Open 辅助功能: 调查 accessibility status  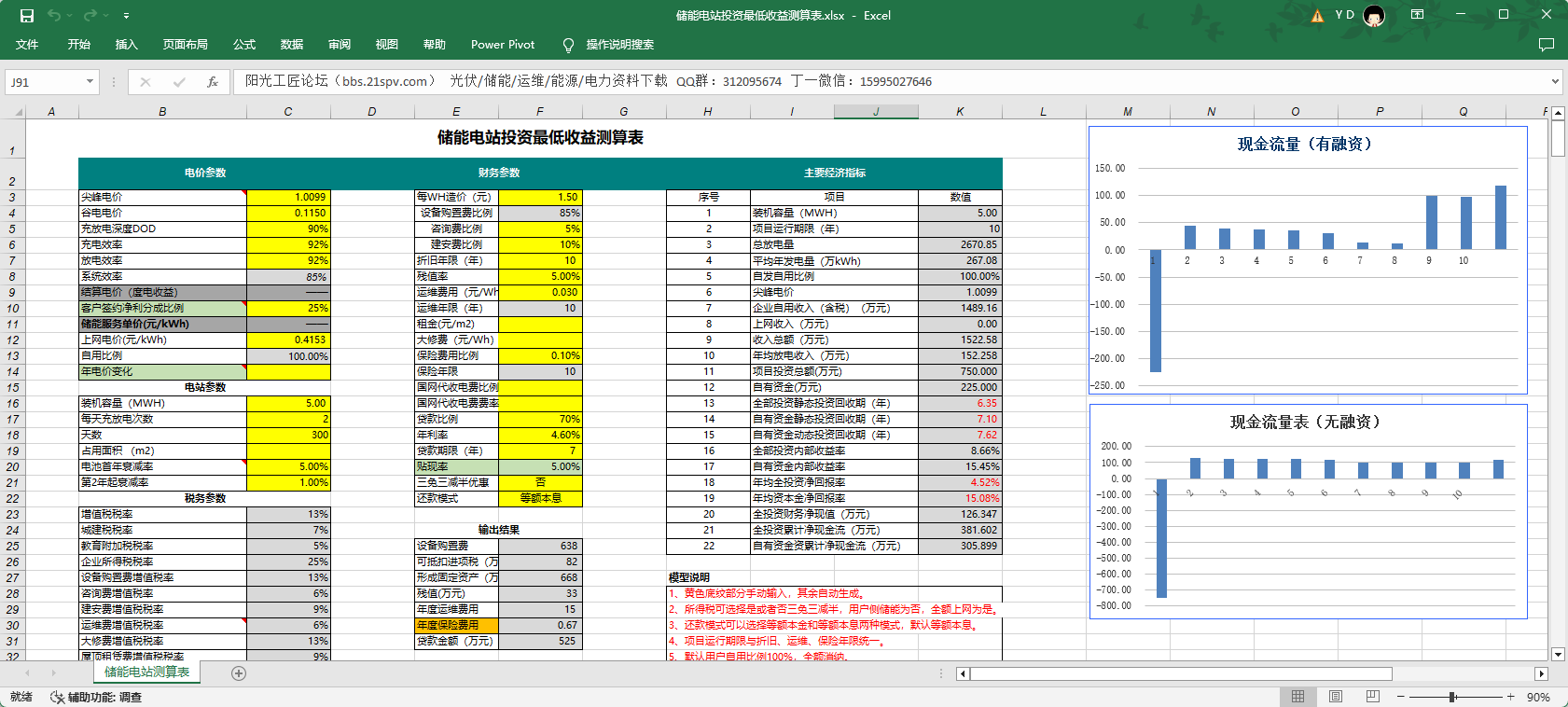(x=96, y=697)
